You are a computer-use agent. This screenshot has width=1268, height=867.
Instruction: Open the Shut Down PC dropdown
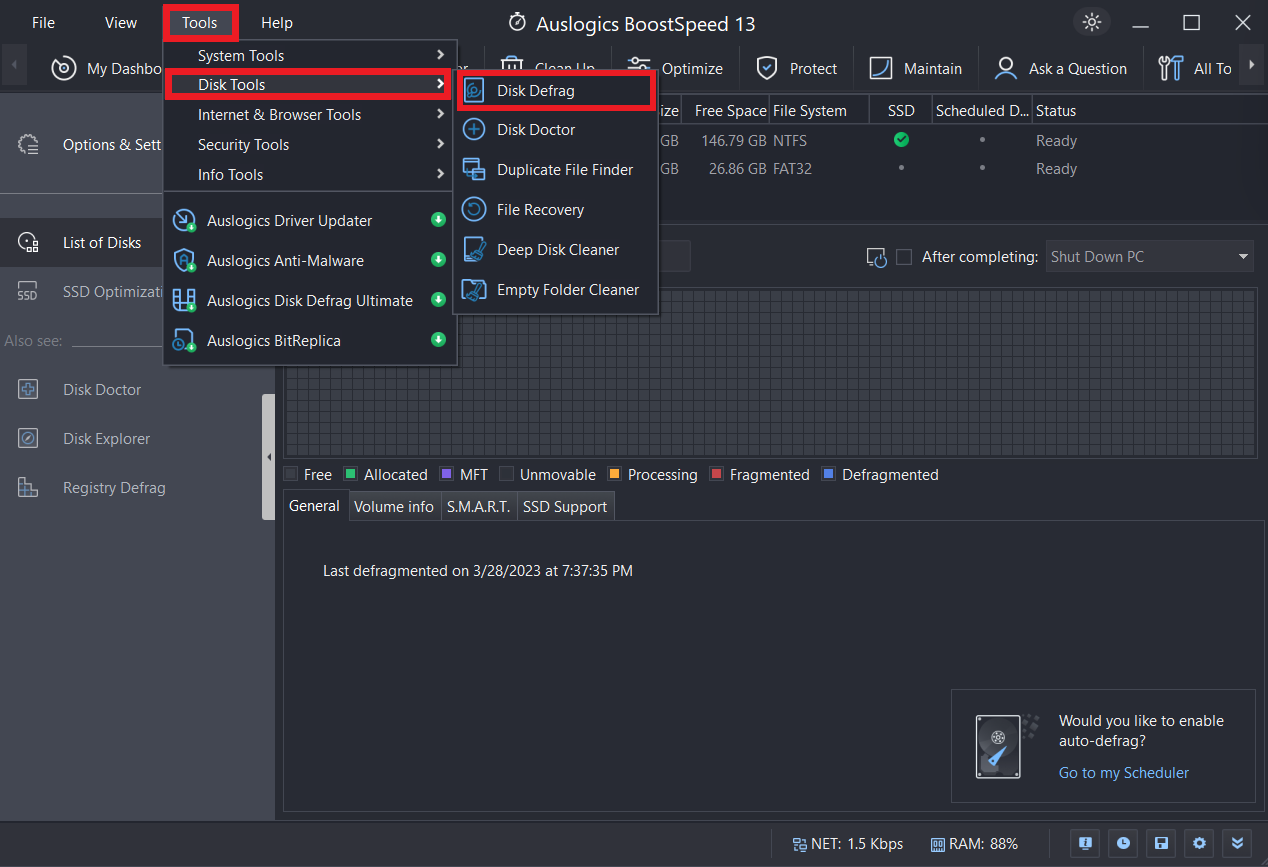point(1149,257)
